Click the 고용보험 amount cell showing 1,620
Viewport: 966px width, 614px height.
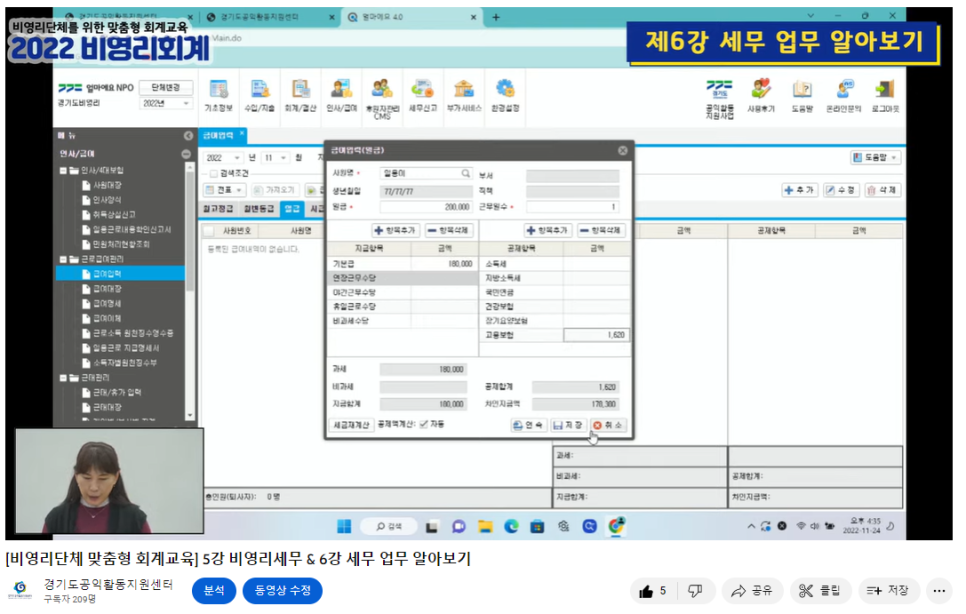click(x=596, y=335)
